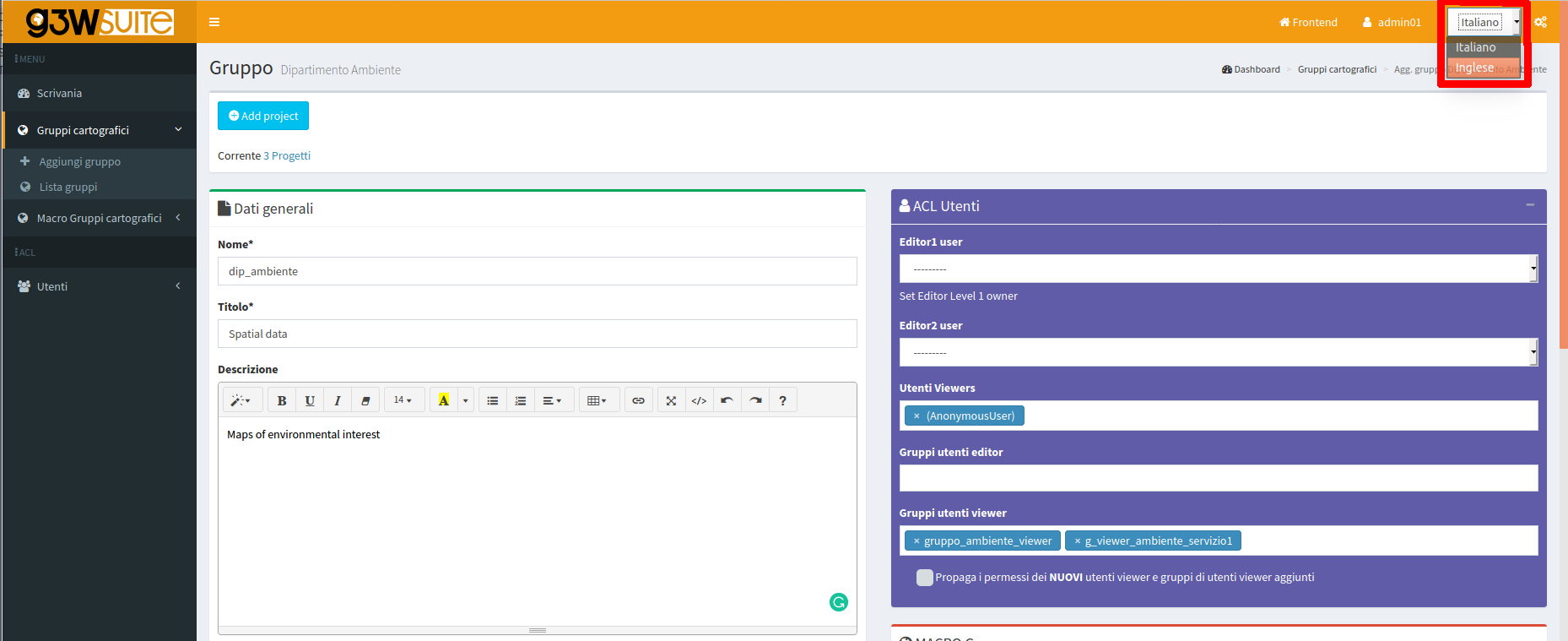
Task: Remove the AnonymousUser viewer tag
Action: coord(916,416)
